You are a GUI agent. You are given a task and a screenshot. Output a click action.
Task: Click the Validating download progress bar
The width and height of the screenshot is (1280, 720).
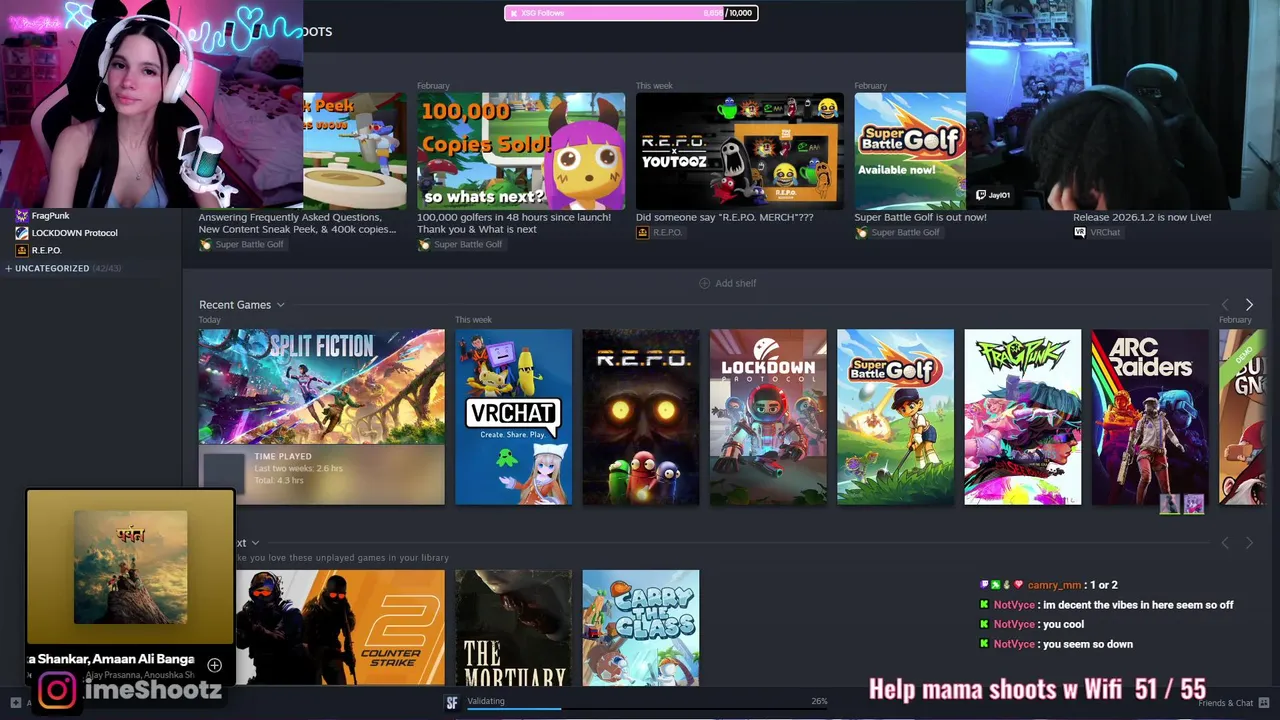(648, 707)
